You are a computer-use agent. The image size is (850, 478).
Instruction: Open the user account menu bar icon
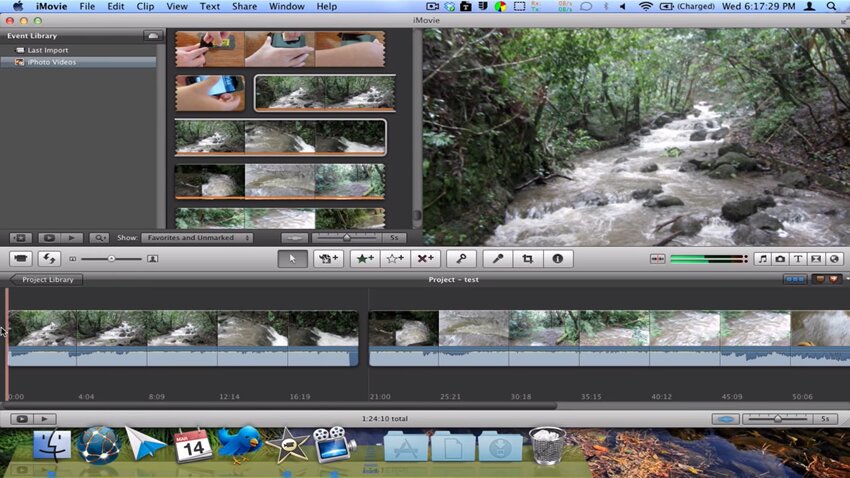(809, 7)
